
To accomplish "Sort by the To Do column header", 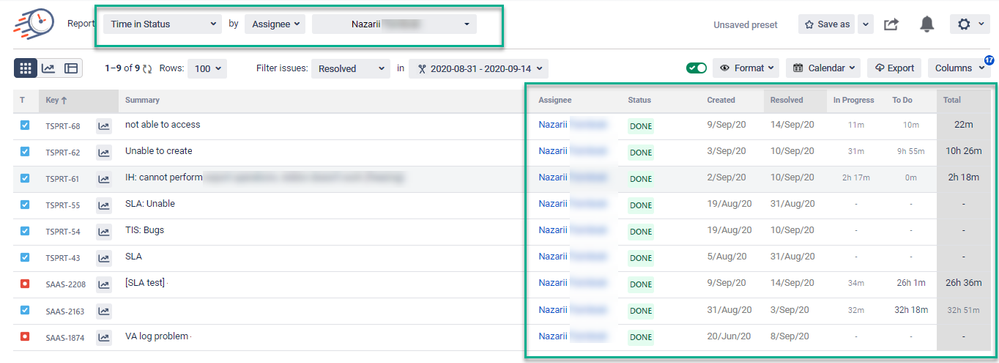I will tap(903, 100).
